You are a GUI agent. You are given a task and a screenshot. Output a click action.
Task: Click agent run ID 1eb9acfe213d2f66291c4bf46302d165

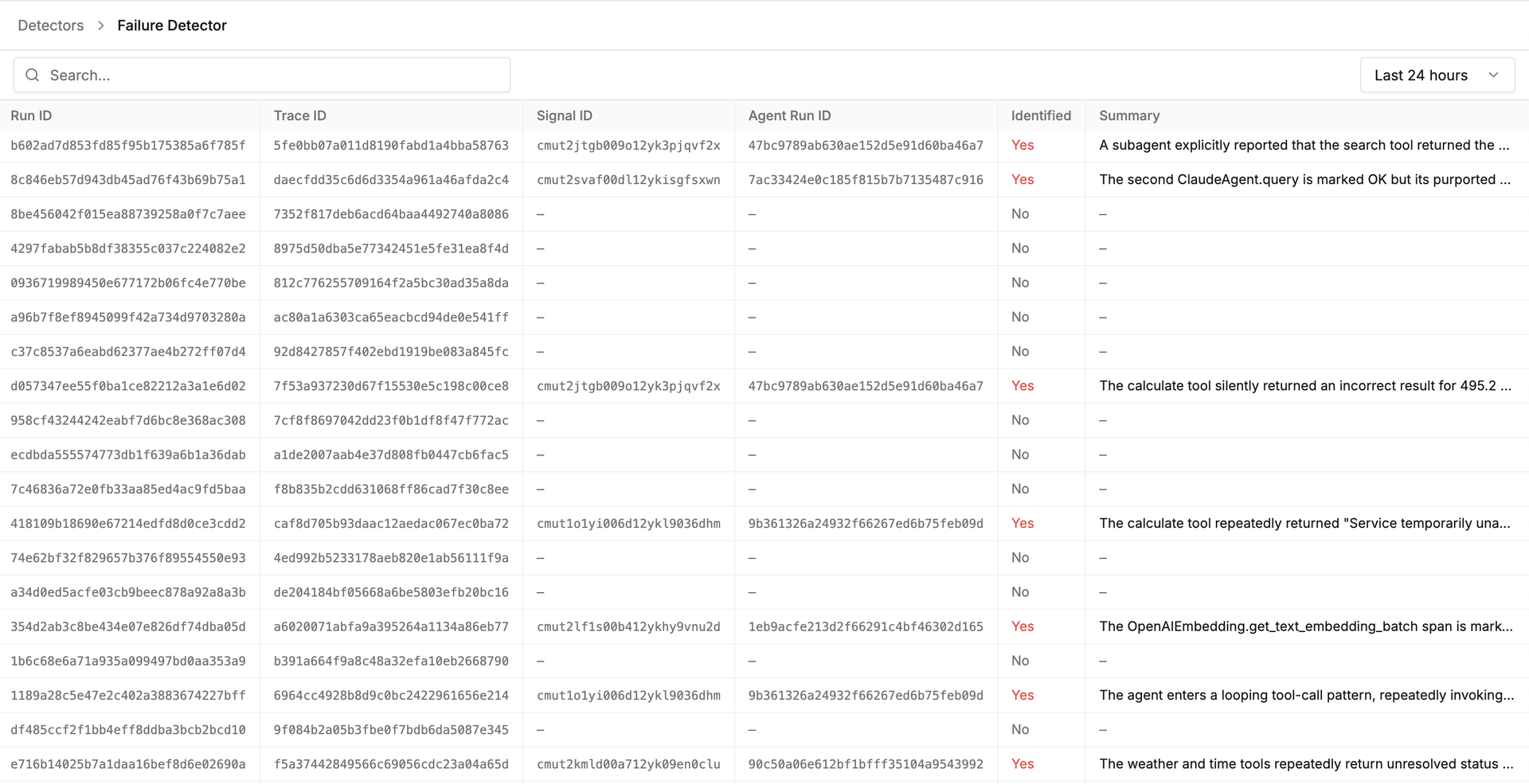tap(866, 626)
